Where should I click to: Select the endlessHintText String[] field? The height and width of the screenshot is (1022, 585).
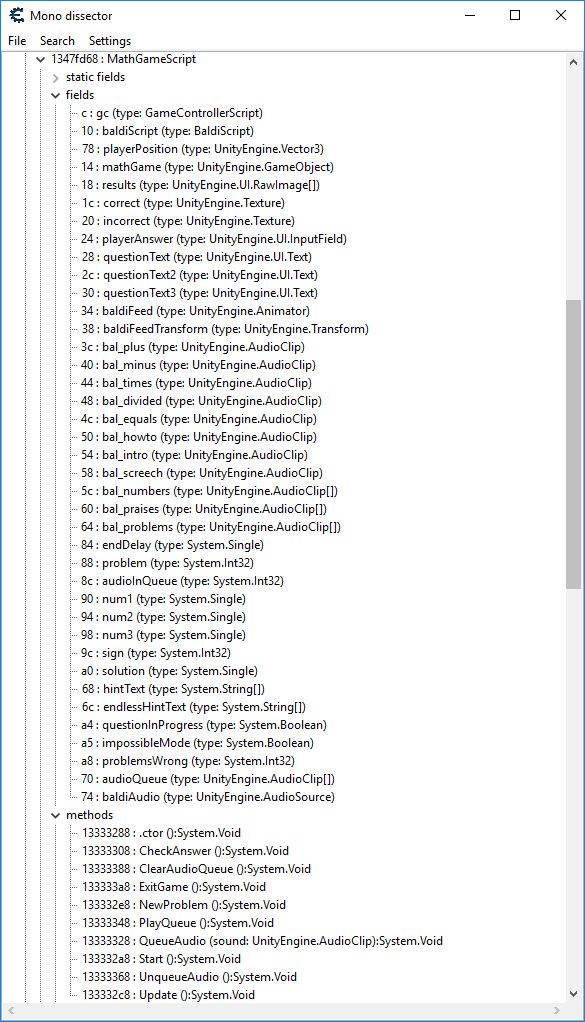pyautogui.click(x=193, y=707)
